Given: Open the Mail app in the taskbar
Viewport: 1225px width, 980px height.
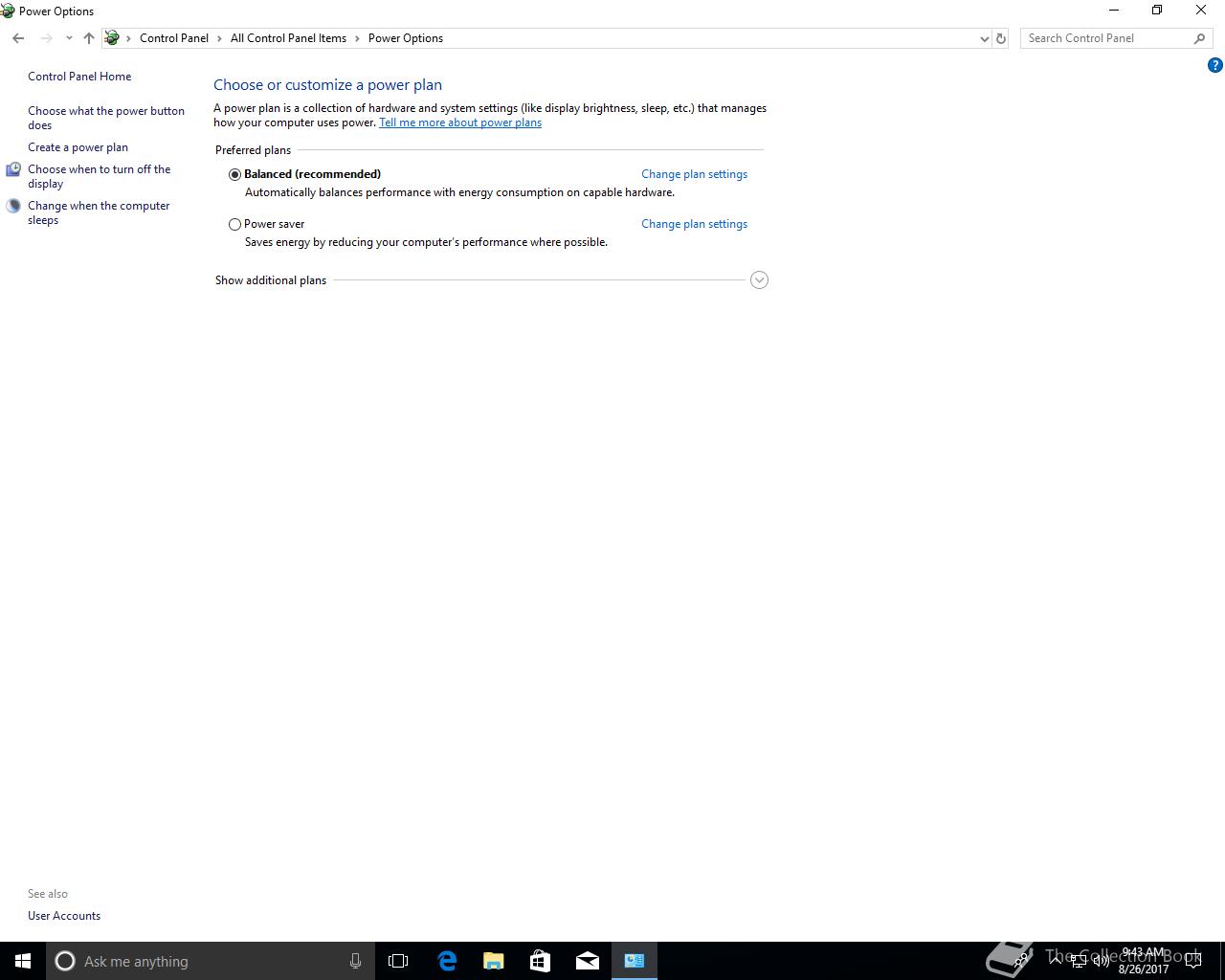Looking at the screenshot, I should coord(588,961).
